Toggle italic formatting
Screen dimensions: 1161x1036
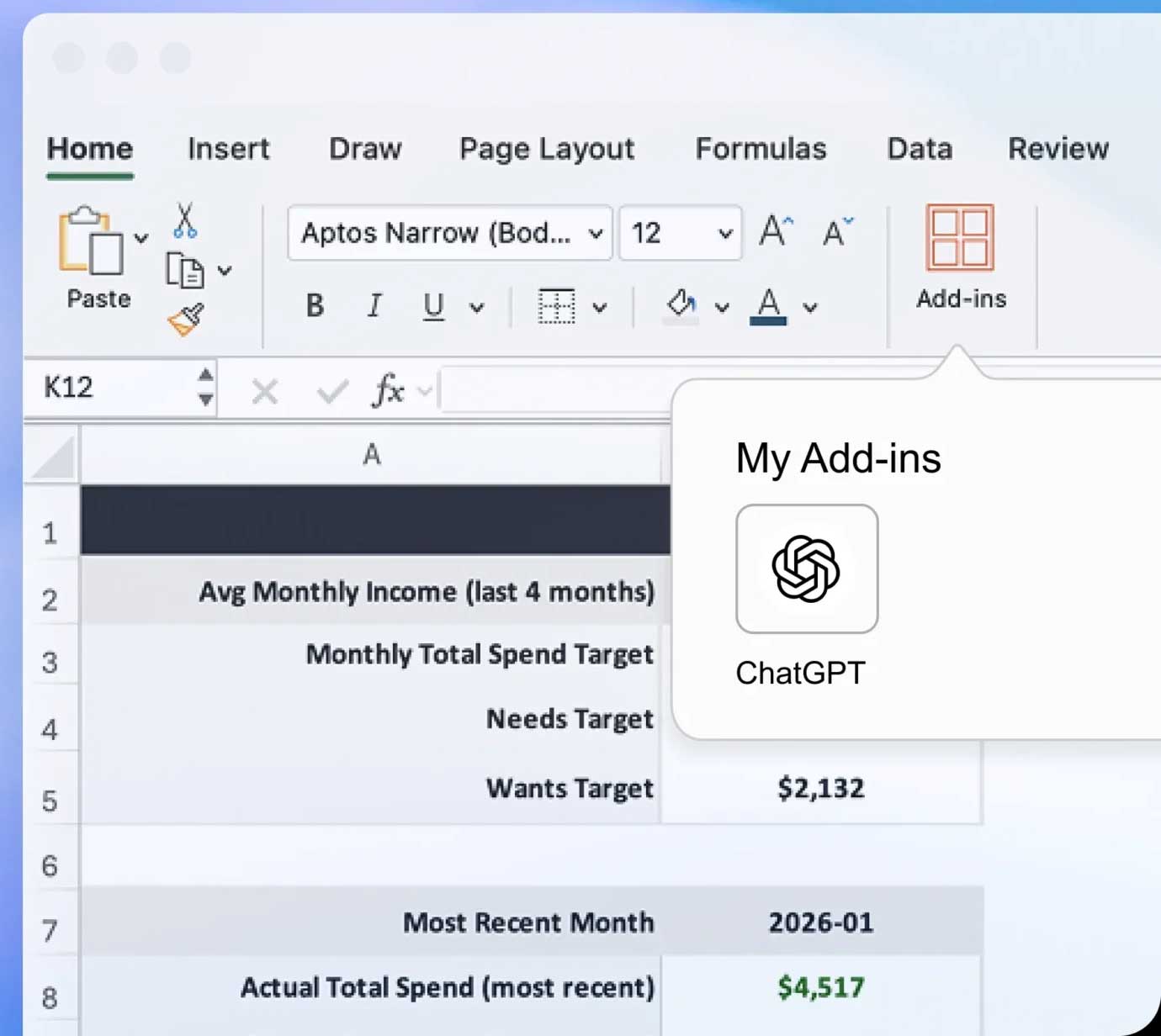point(374,305)
